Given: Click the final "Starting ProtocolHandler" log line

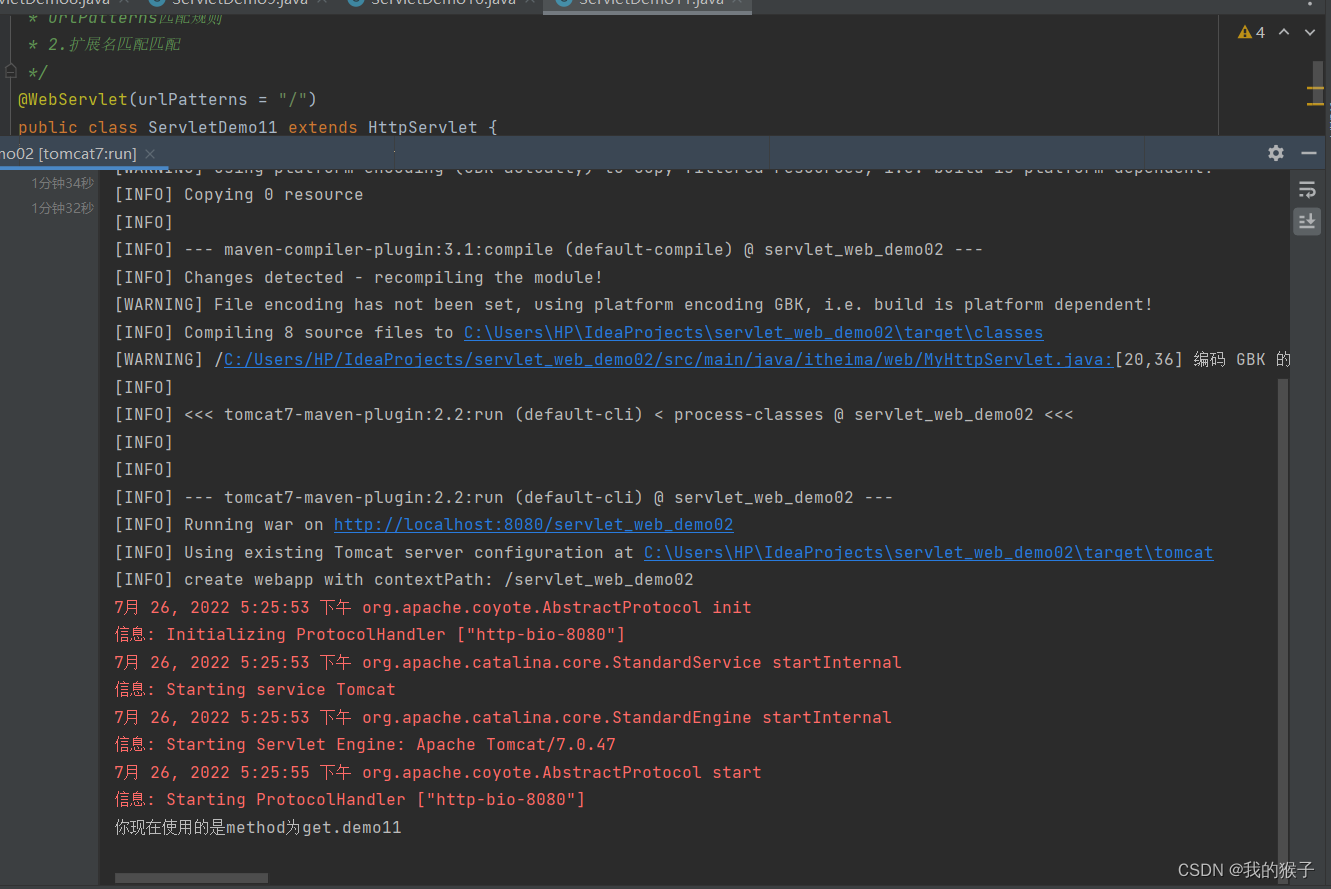Looking at the screenshot, I should point(350,800).
